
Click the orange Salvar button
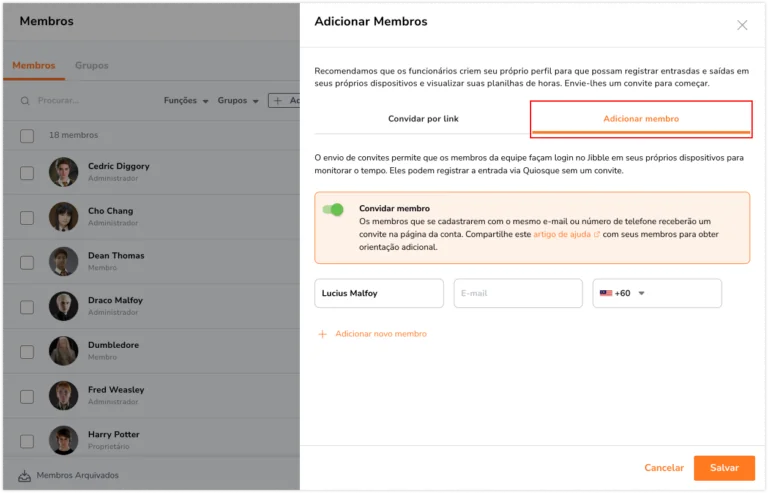[724, 468]
